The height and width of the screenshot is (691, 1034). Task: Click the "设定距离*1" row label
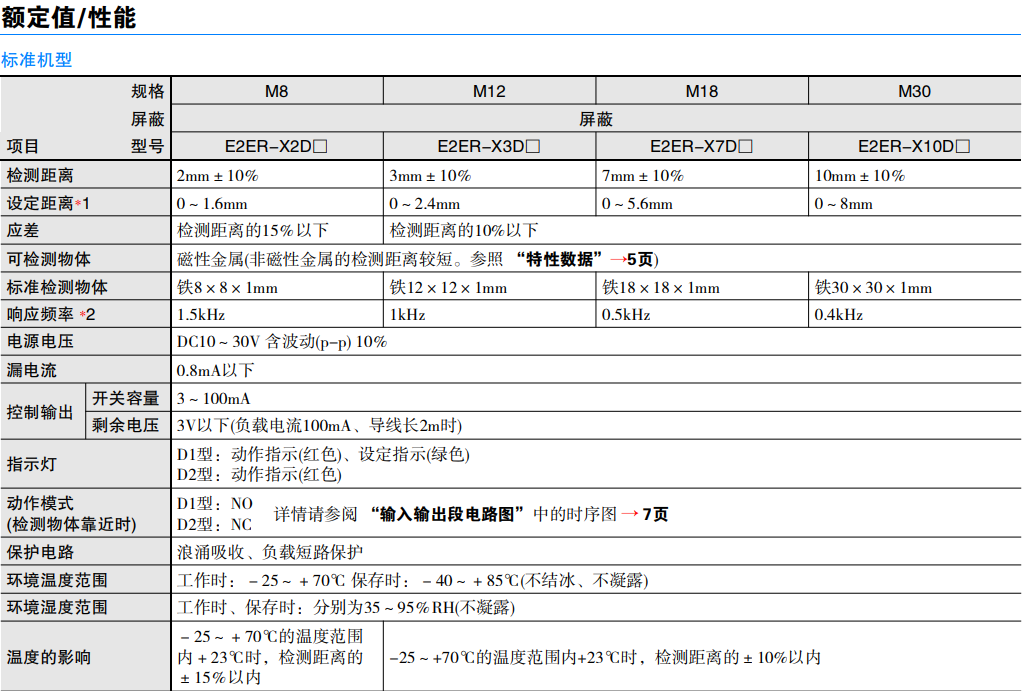point(48,204)
